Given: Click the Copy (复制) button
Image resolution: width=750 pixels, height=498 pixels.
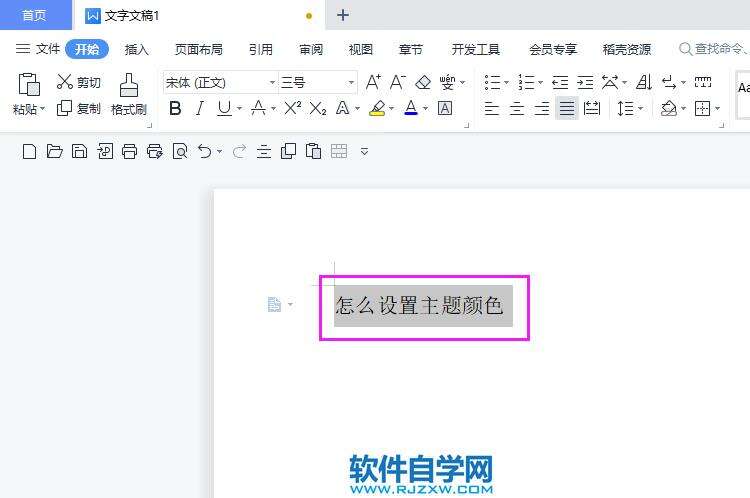Looking at the screenshot, I should point(78,108).
